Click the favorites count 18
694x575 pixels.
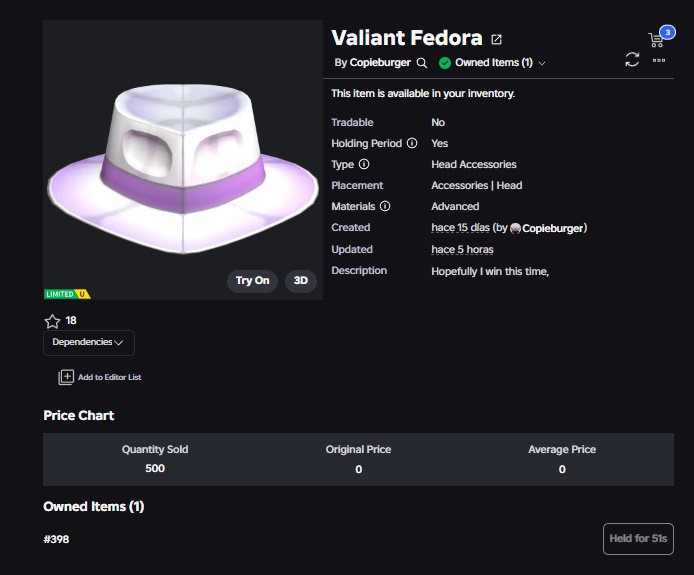pyautogui.click(x=71, y=320)
